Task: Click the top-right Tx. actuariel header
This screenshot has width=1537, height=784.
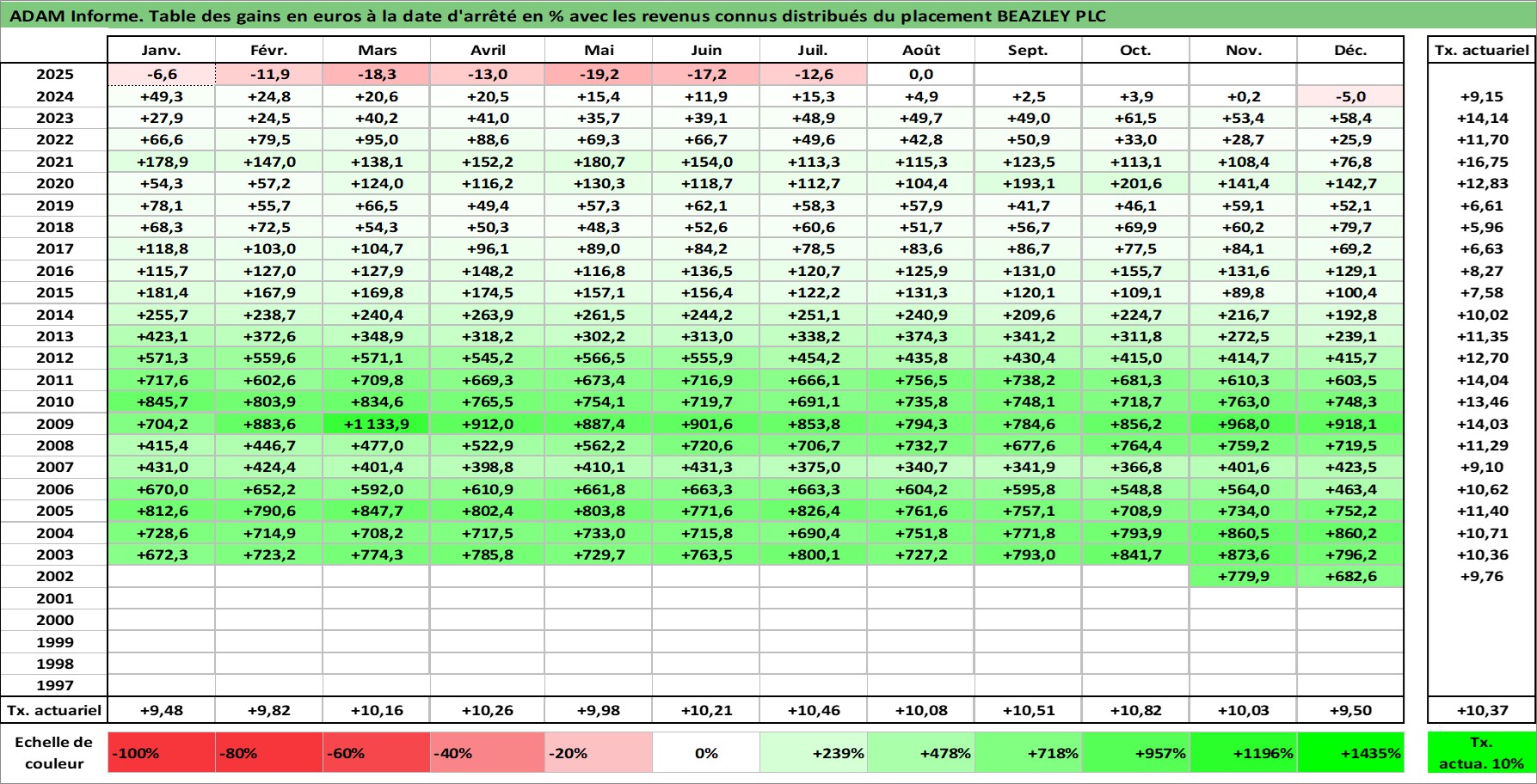Action: tap(1481, 50)
